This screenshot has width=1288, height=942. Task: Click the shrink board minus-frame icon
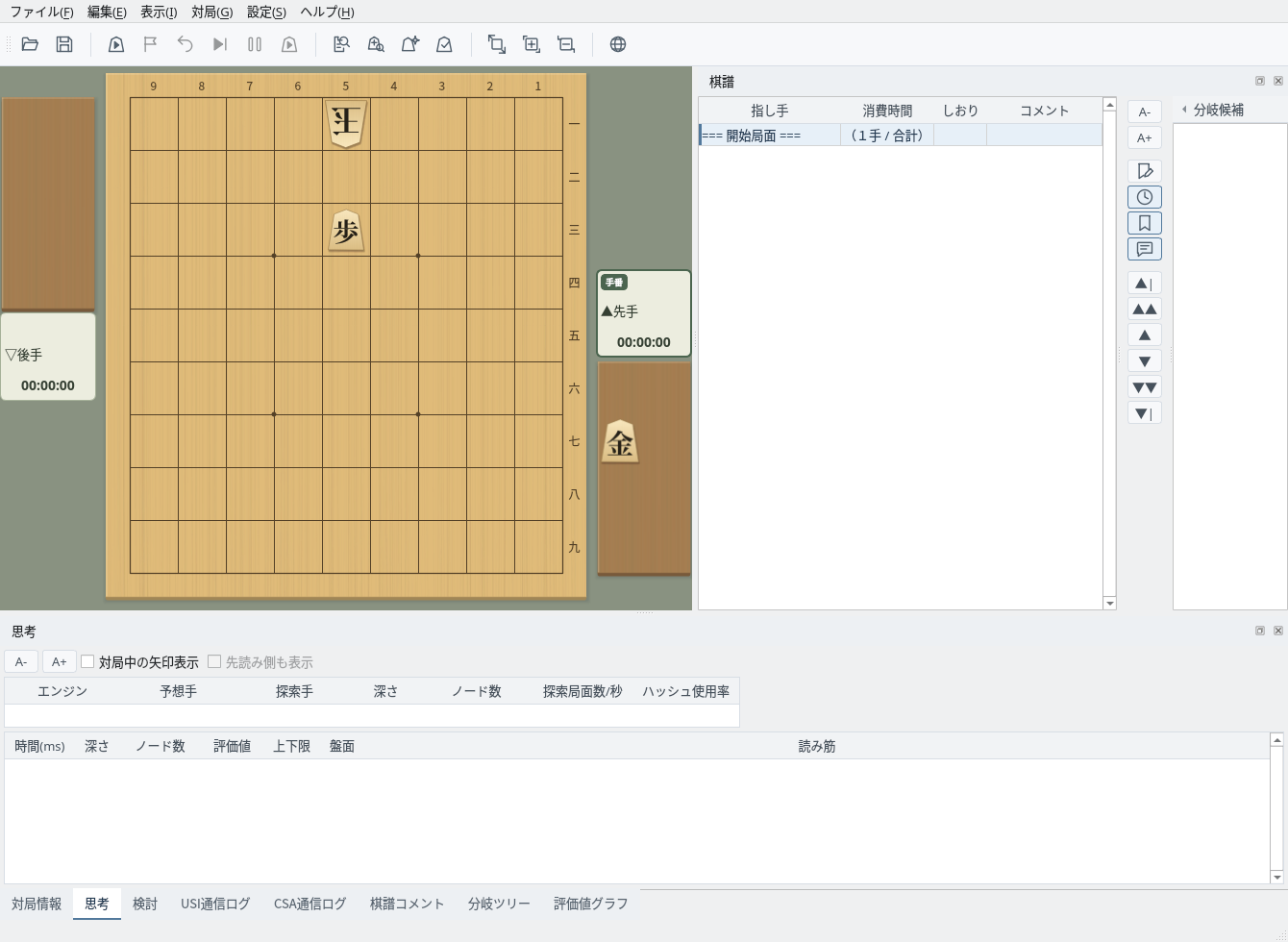tap(566, 44)
